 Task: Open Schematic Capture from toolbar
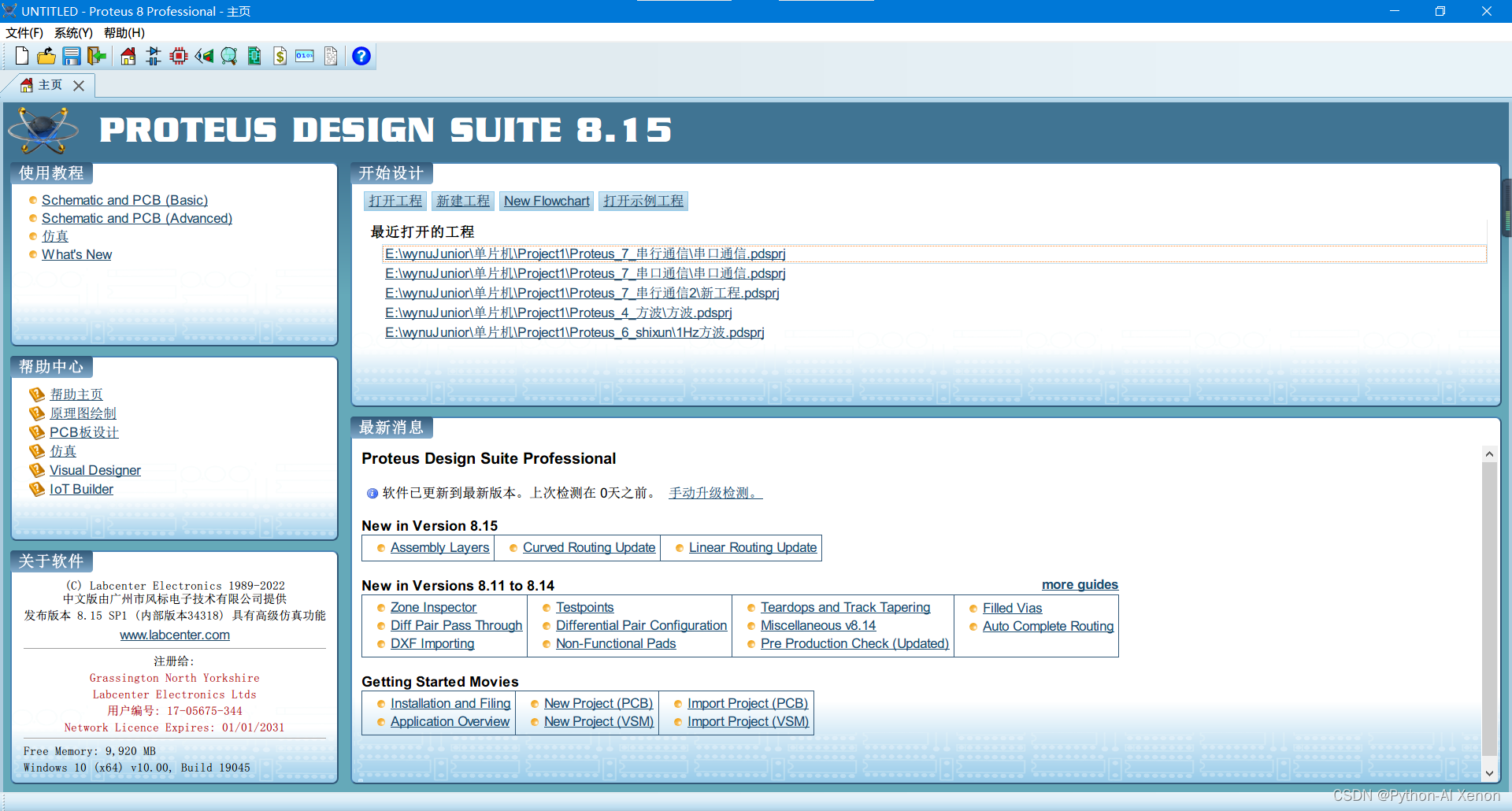coord(154,56)
